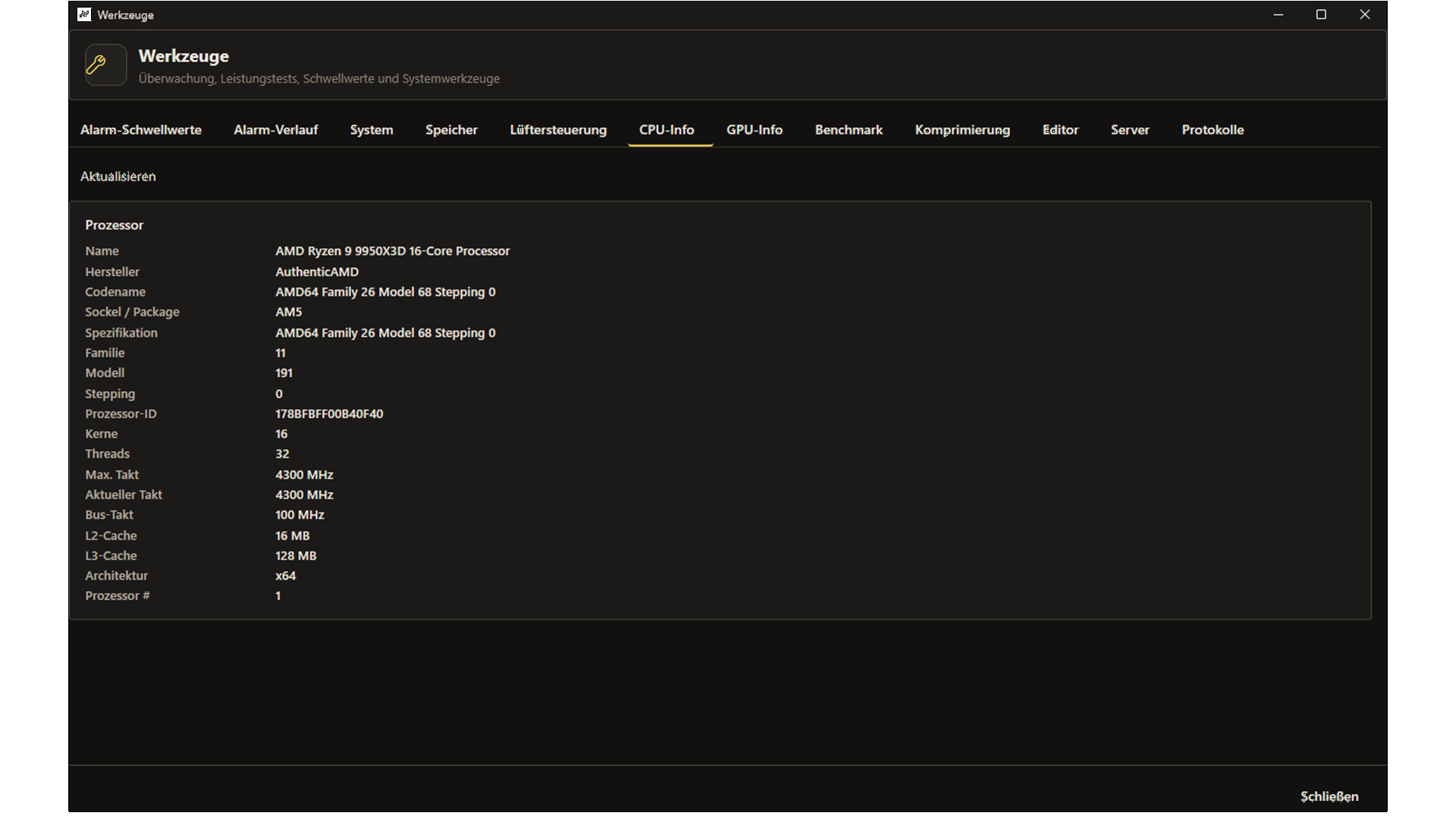1456x819 pixels.
Task: Click the Stepping value 0
Action: point(279,394)
